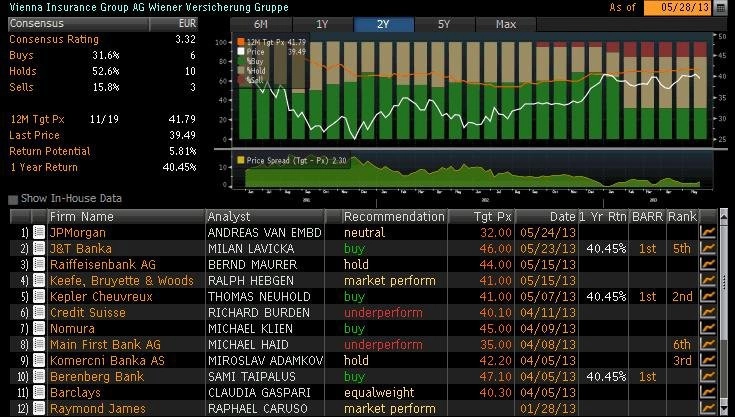735x417 pixels.
Task: Show Barclays analyst chart icon
Action: click(x=708, y=392)
